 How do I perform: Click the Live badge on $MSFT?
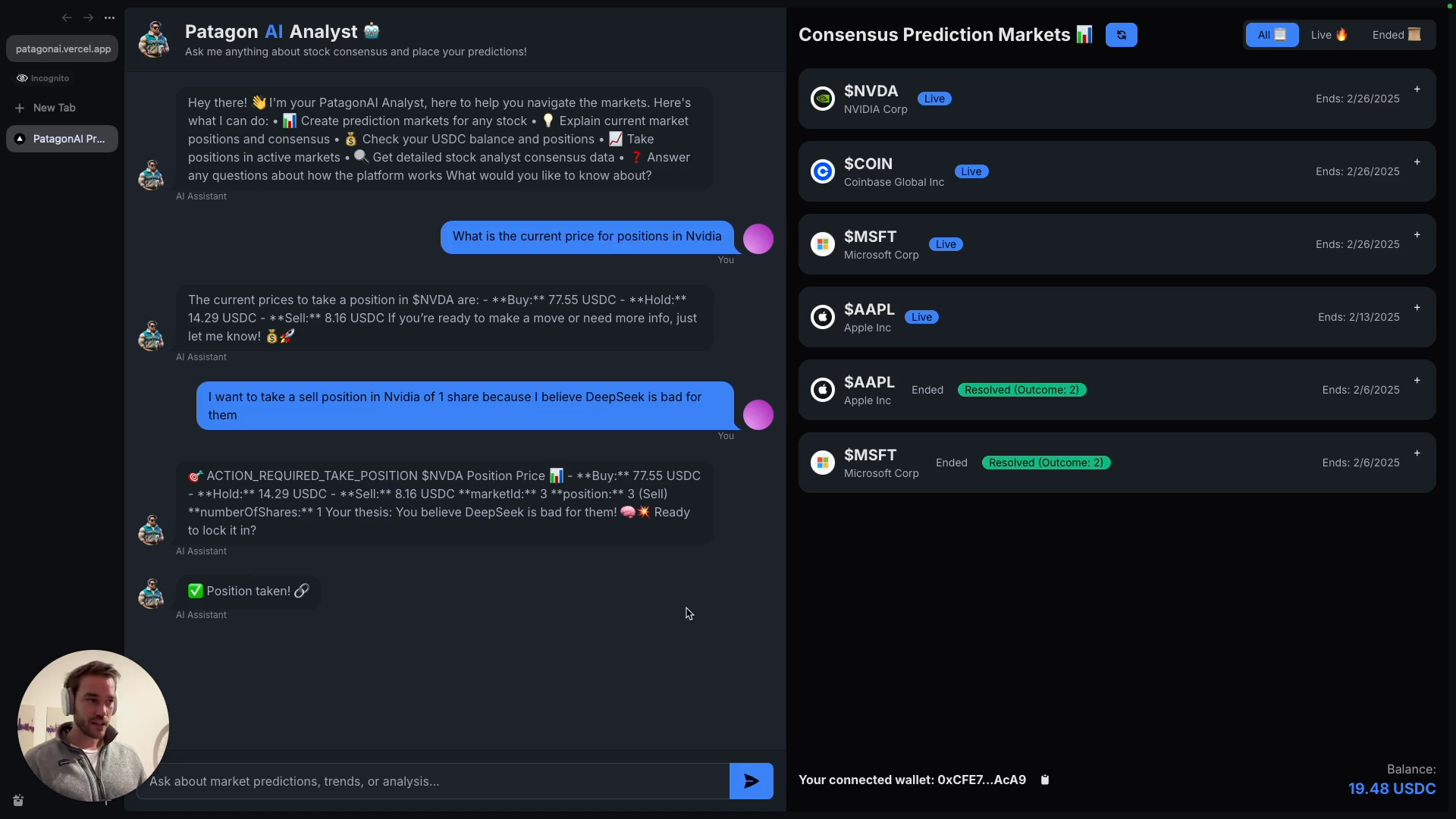[946, 244]
